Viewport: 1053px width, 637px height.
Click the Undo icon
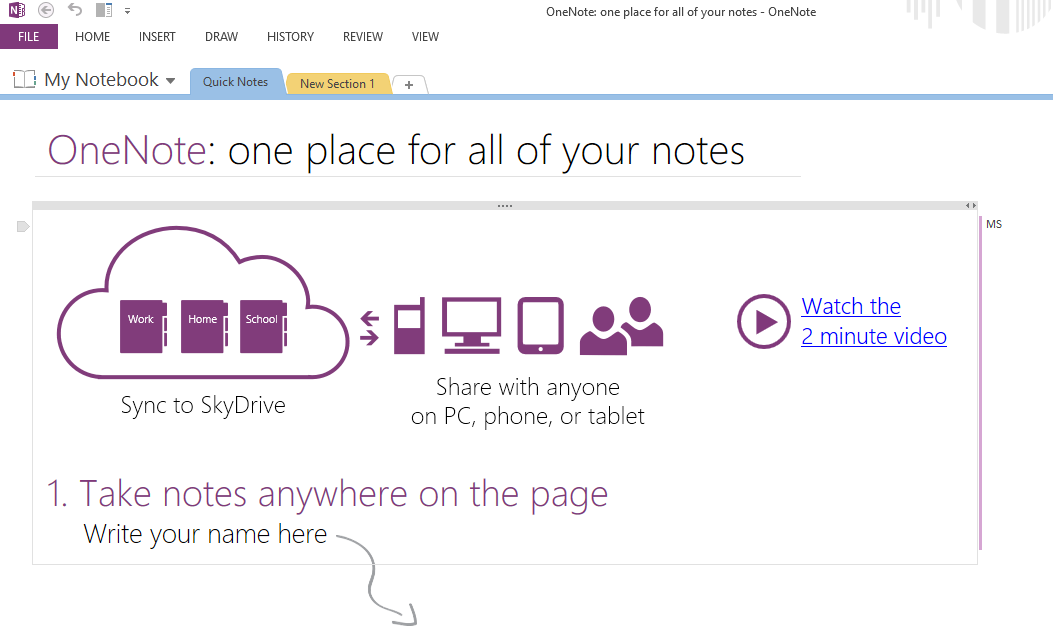tap(75, 10)
